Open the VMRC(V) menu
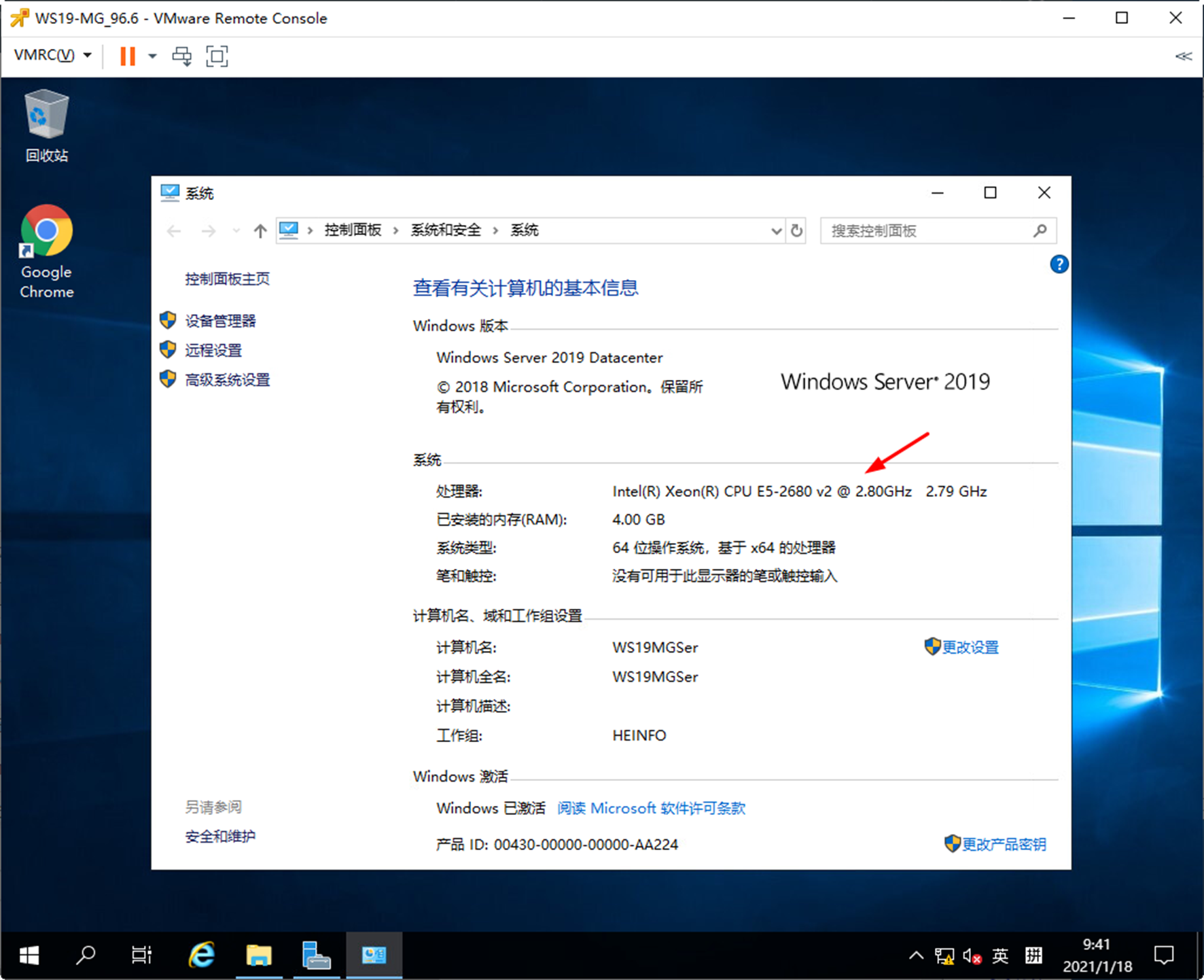Image resolution: width=1204 pixels, height=980 pixels. coord(52,55)
